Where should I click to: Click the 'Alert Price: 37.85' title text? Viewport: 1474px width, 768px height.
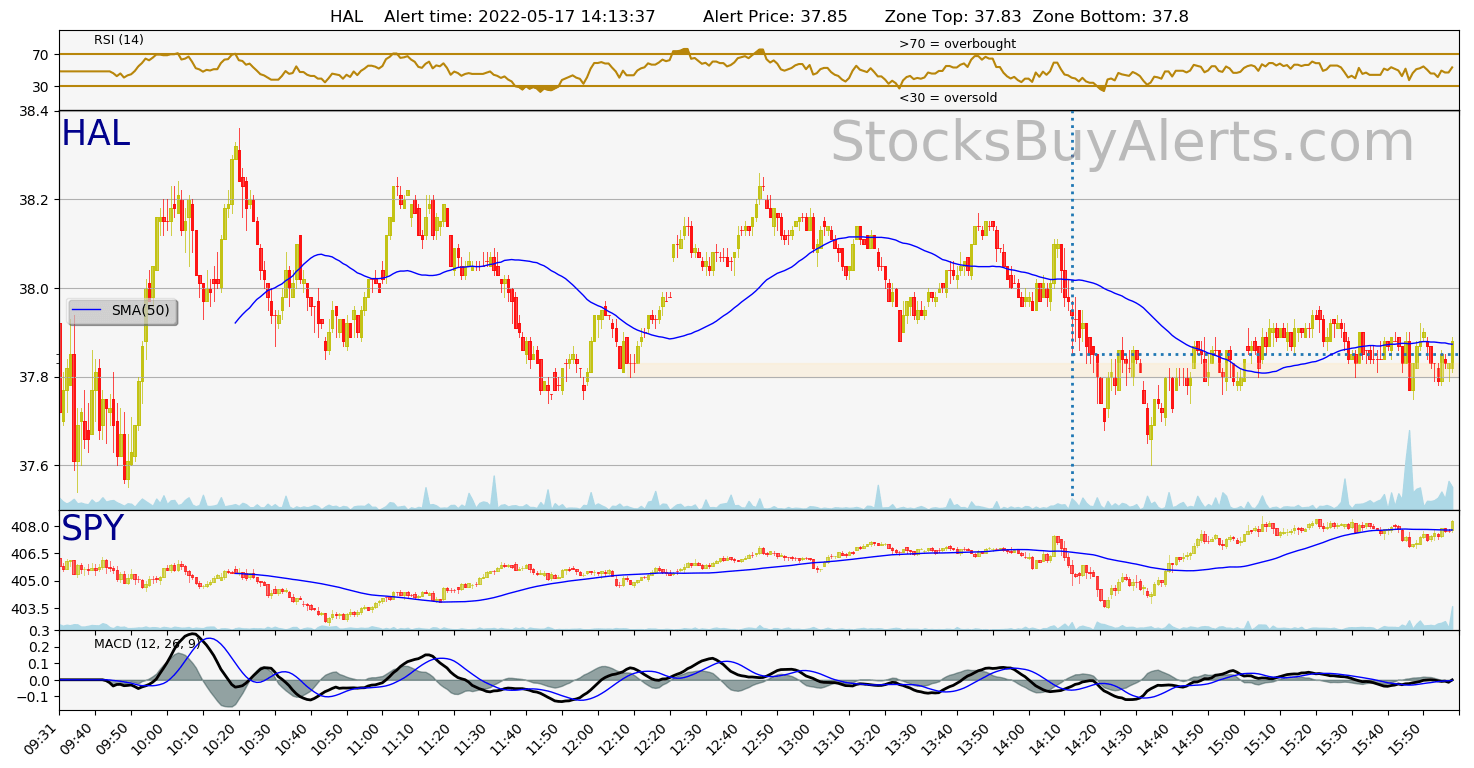pyautogui.click(x=775, y=16)
